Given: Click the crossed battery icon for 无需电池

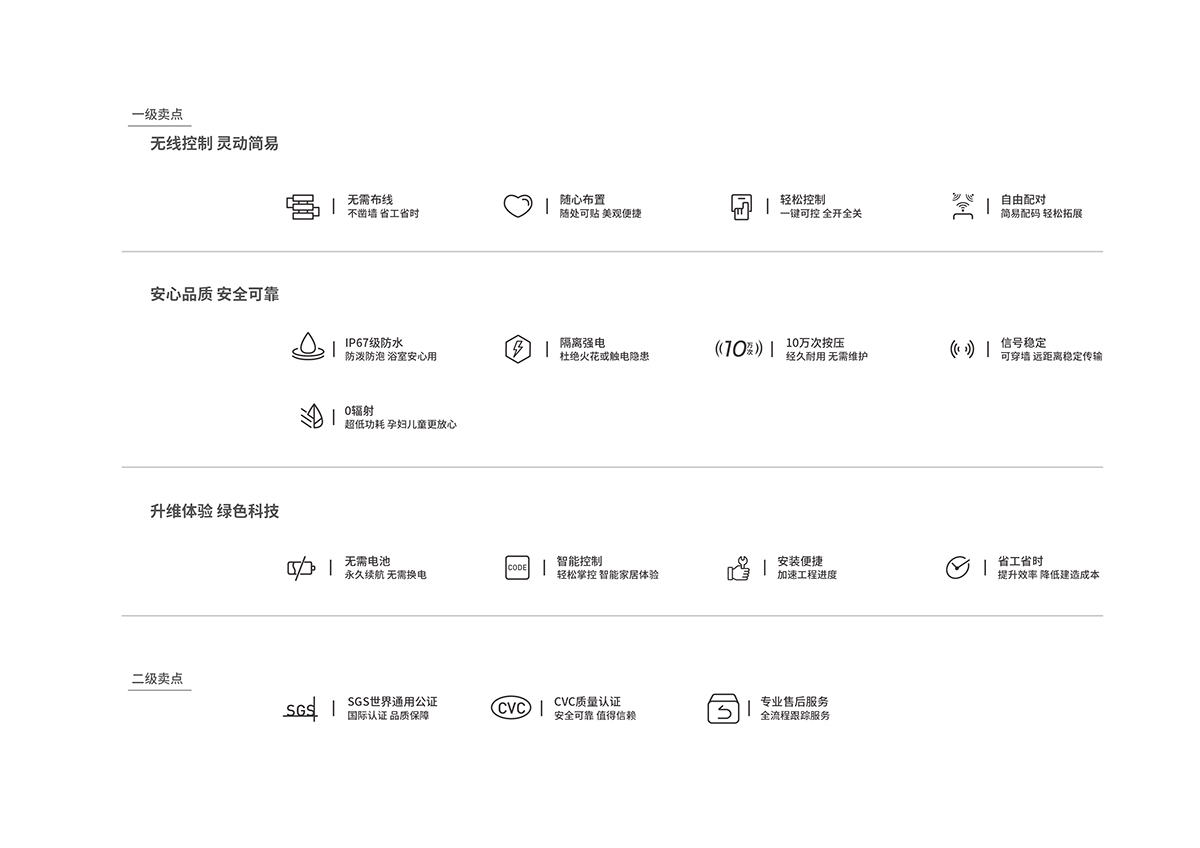Looking at the screenshot, I should click(301, 568).
